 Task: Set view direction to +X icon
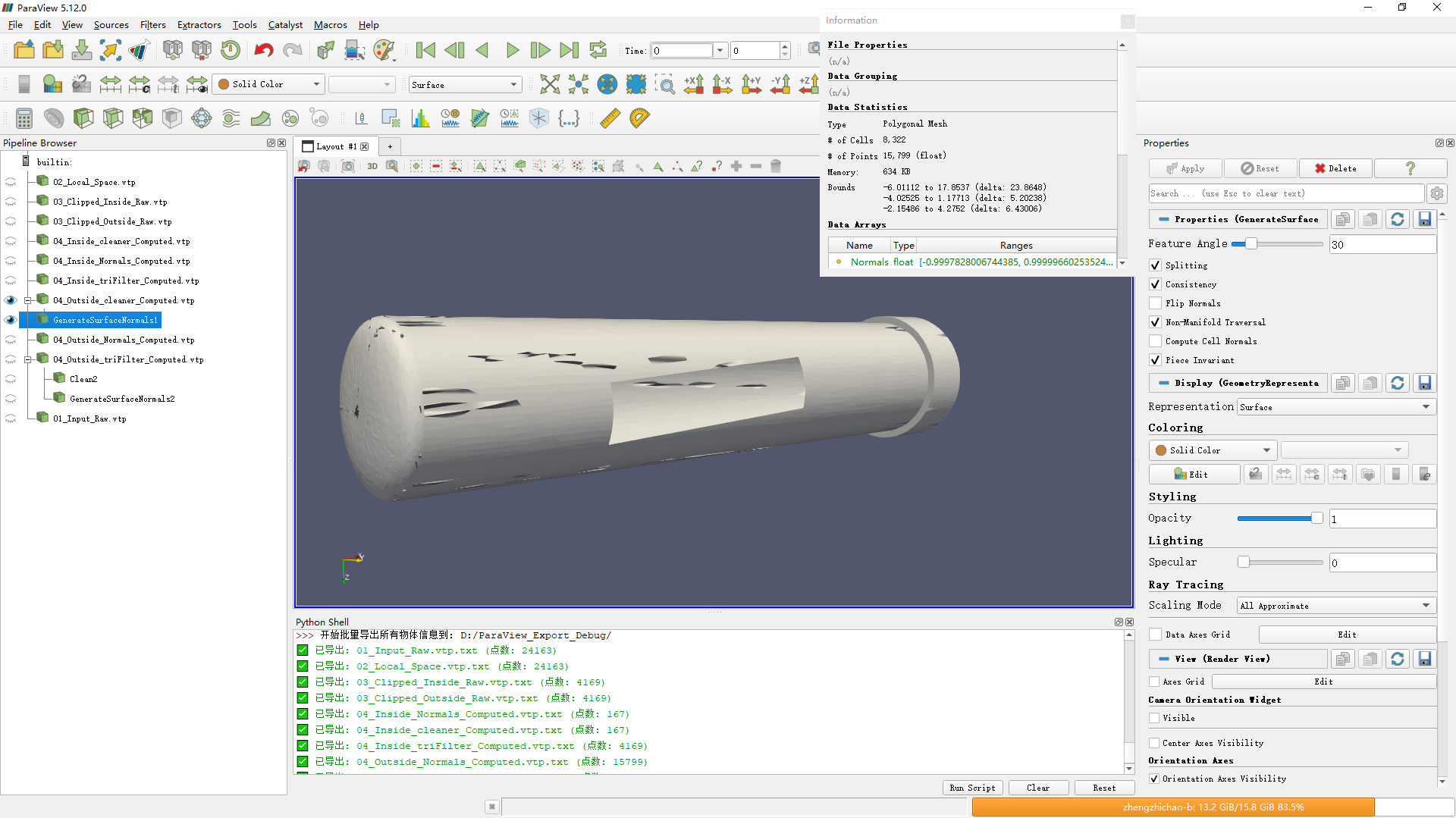[x=693, y=84]
